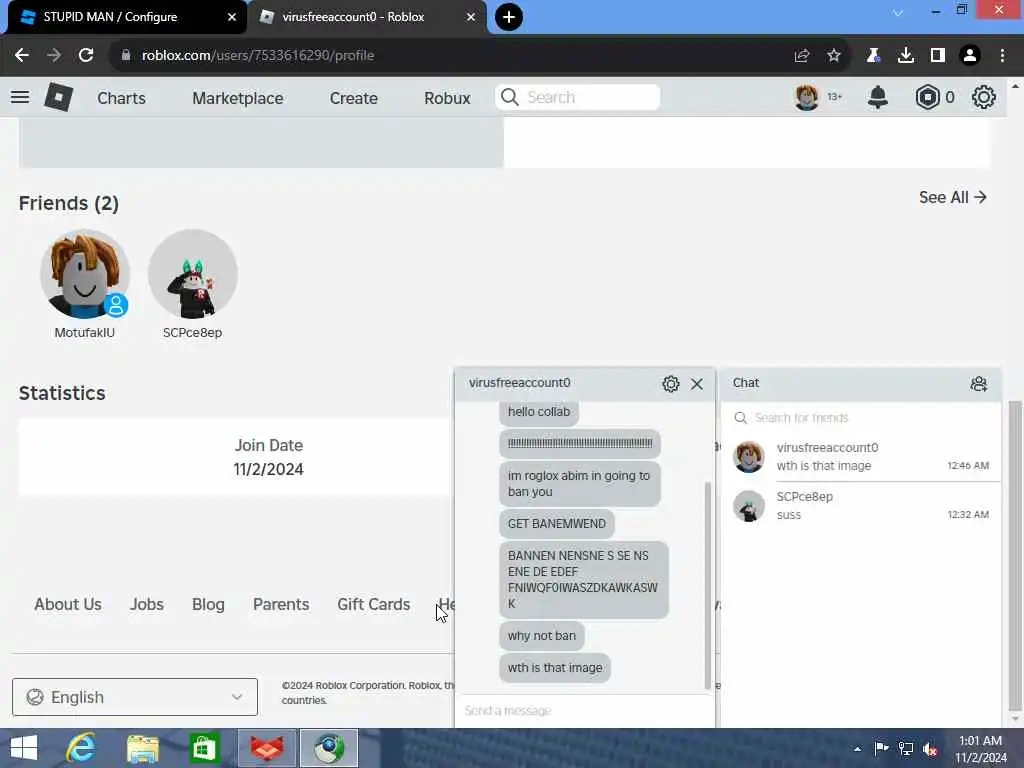The width and height of the screenshot is (1024, 768).
Task: Click the virusfreeaccount0 chat window title
Action: click(520, 383)
